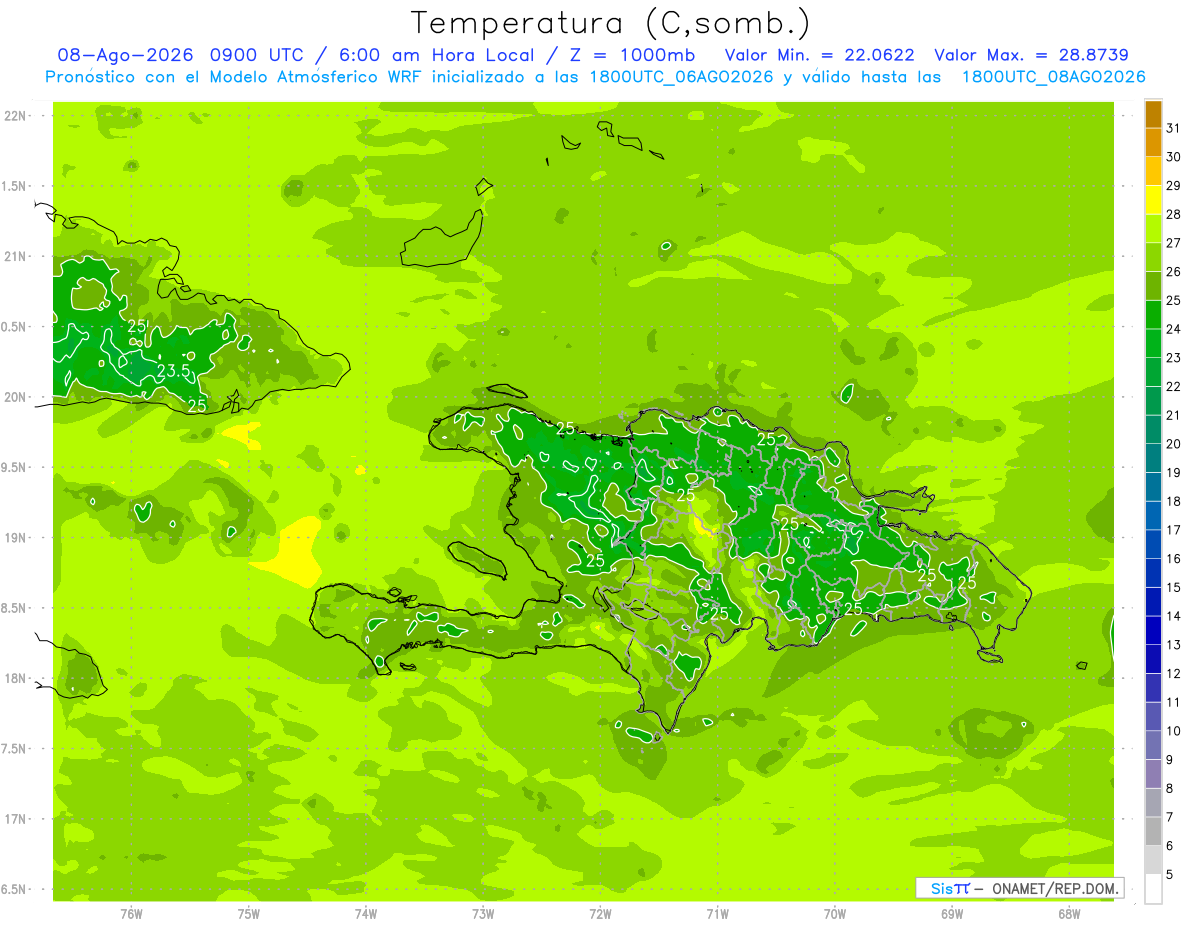Screen dimensions: 1200x927
Task: Click the colorbar label "18"
Action: tap(1174, 501)
